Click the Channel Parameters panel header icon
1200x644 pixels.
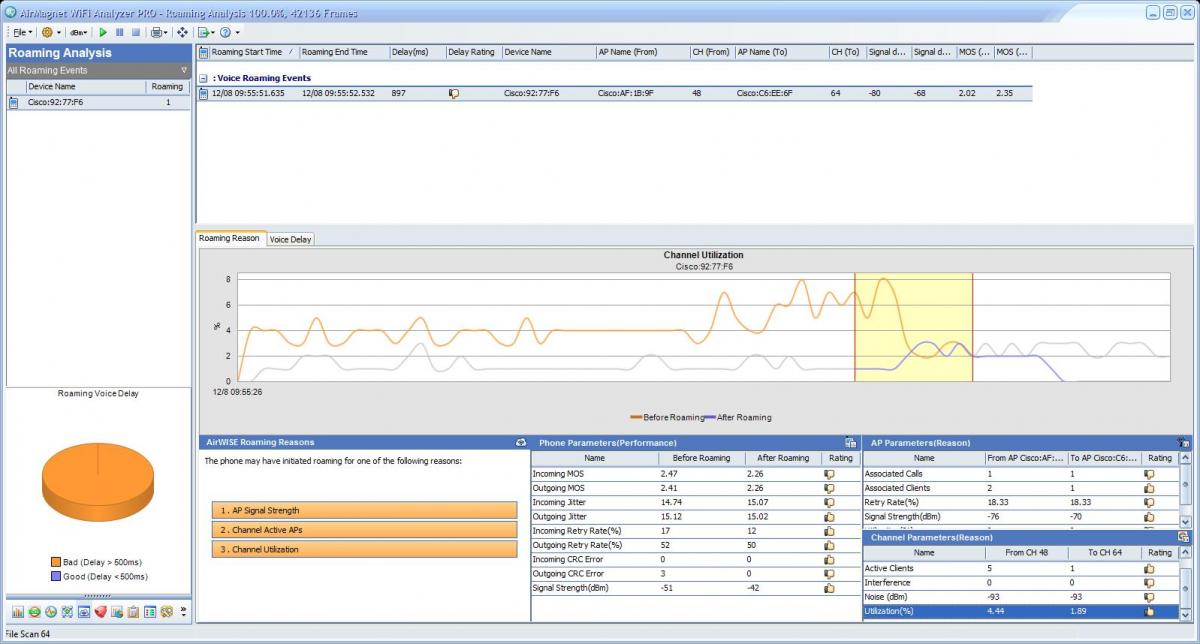[1183, 537]
